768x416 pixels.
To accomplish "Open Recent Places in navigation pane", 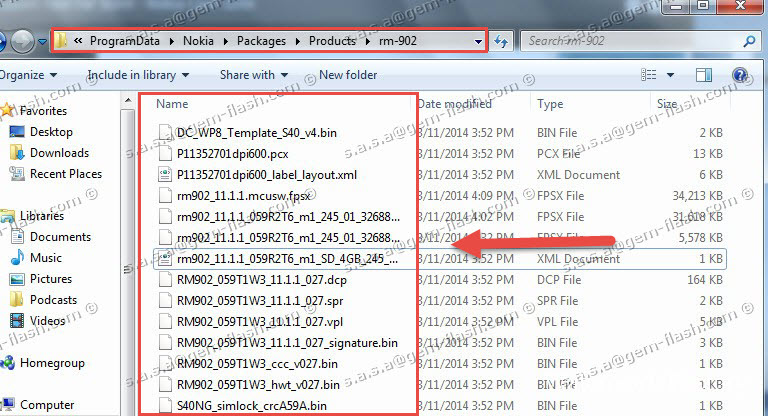I will click(x=66, y=174).
